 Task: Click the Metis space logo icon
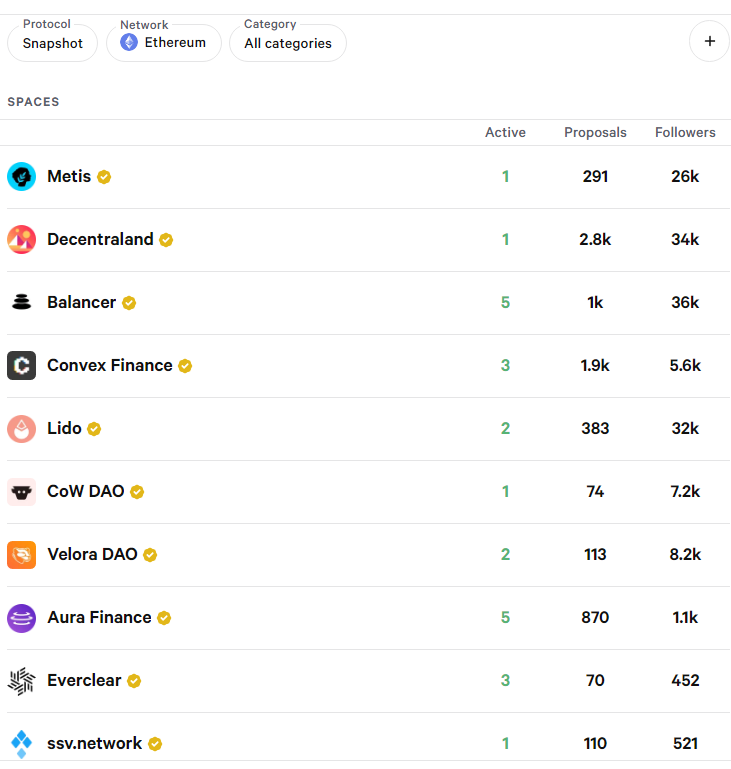pos(21,177)
